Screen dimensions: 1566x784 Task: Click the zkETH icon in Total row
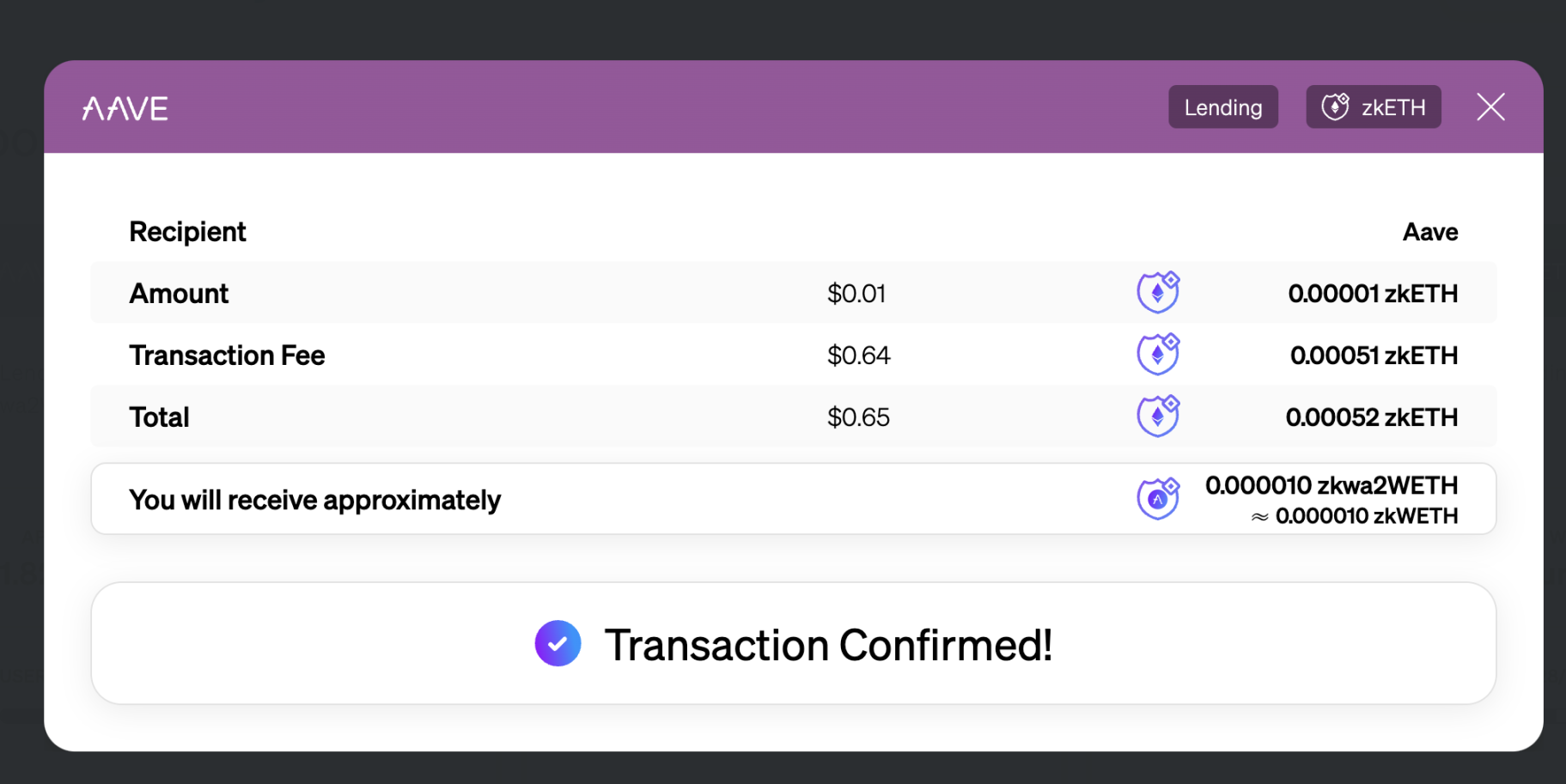(x=1158, y=416)
